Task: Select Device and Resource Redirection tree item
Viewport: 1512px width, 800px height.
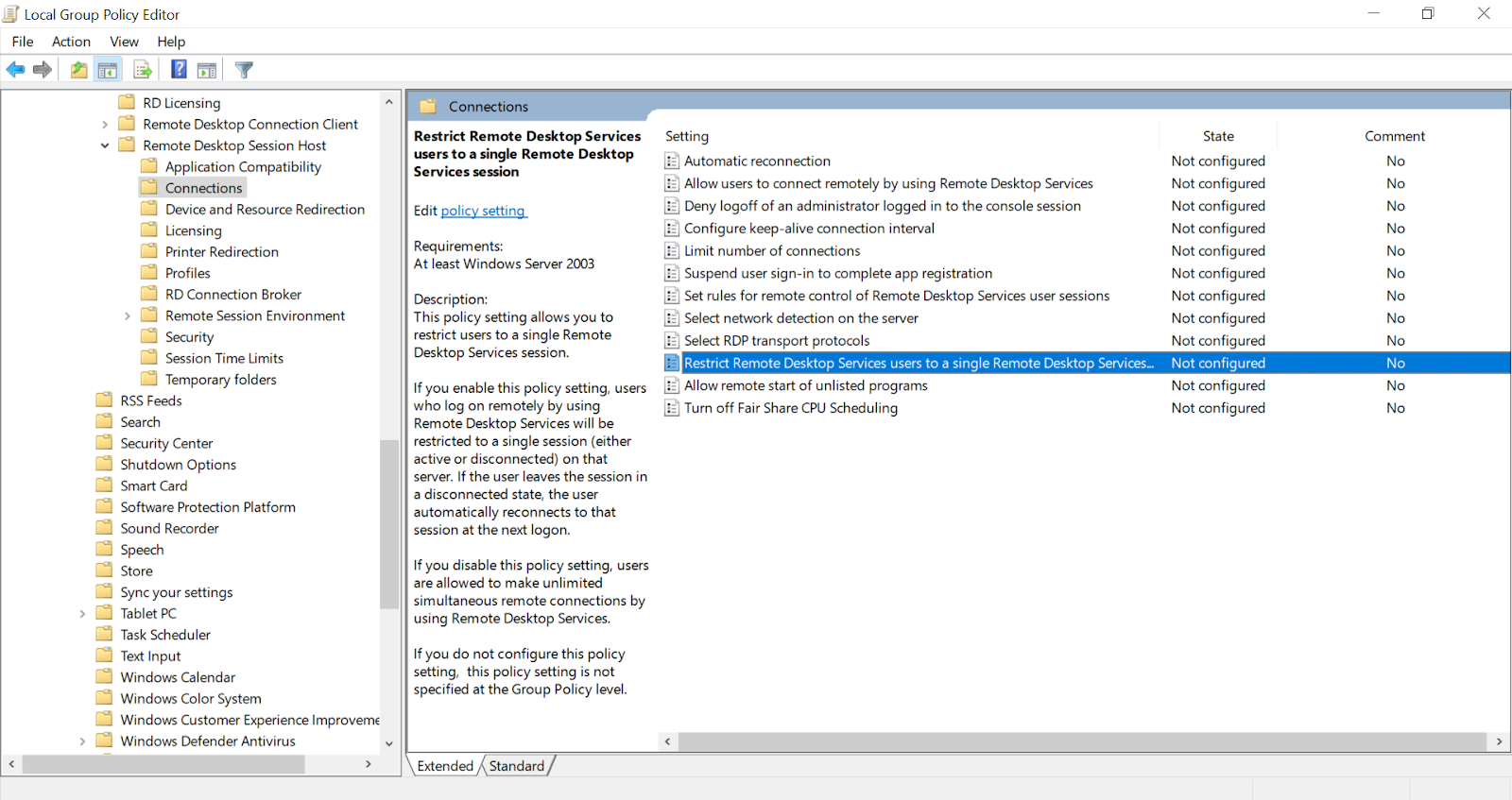Action: [265, 210]
